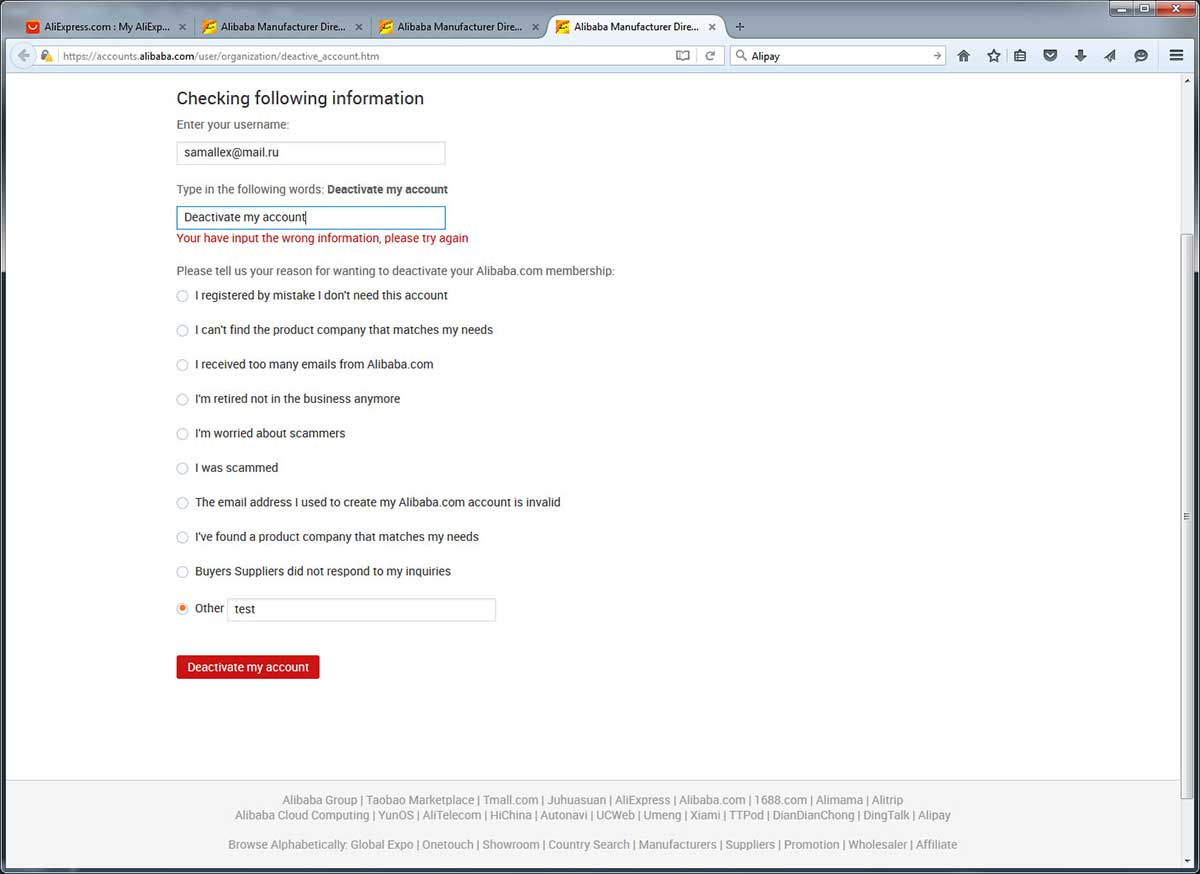Screen dimensions: 1200x874
Task: Click the search go arrow beside Alipay
Action: pos(937,56)
